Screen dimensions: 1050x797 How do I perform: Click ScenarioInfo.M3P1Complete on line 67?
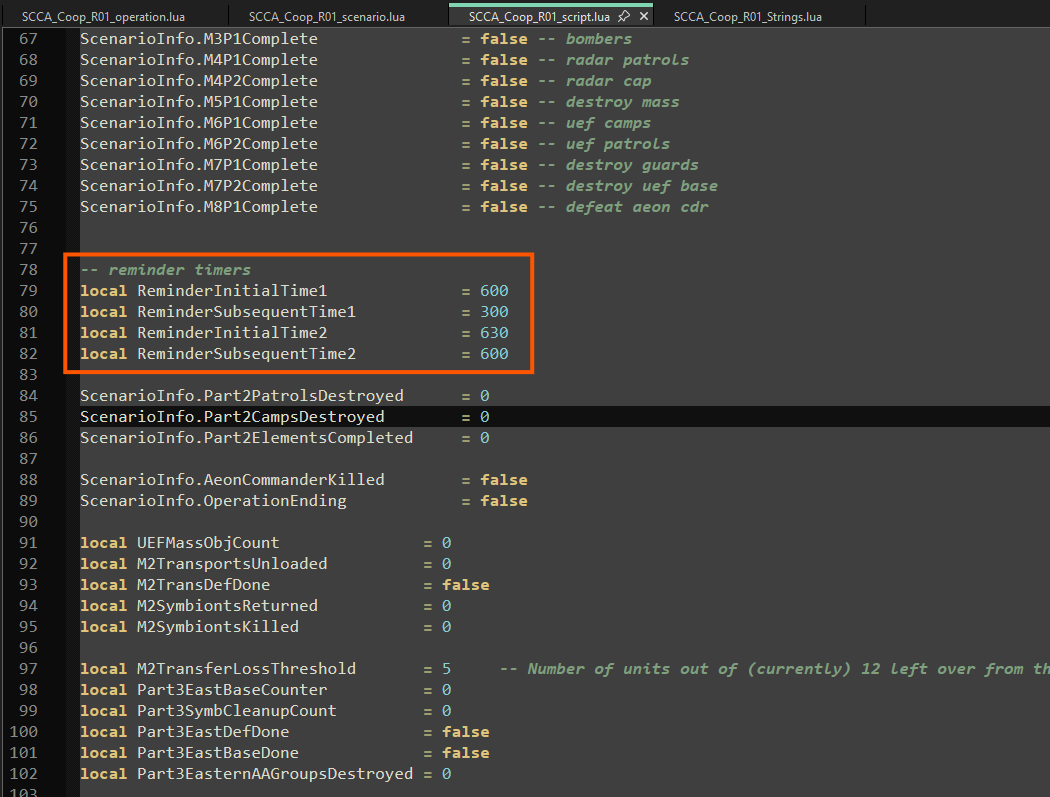coord(199,39)
